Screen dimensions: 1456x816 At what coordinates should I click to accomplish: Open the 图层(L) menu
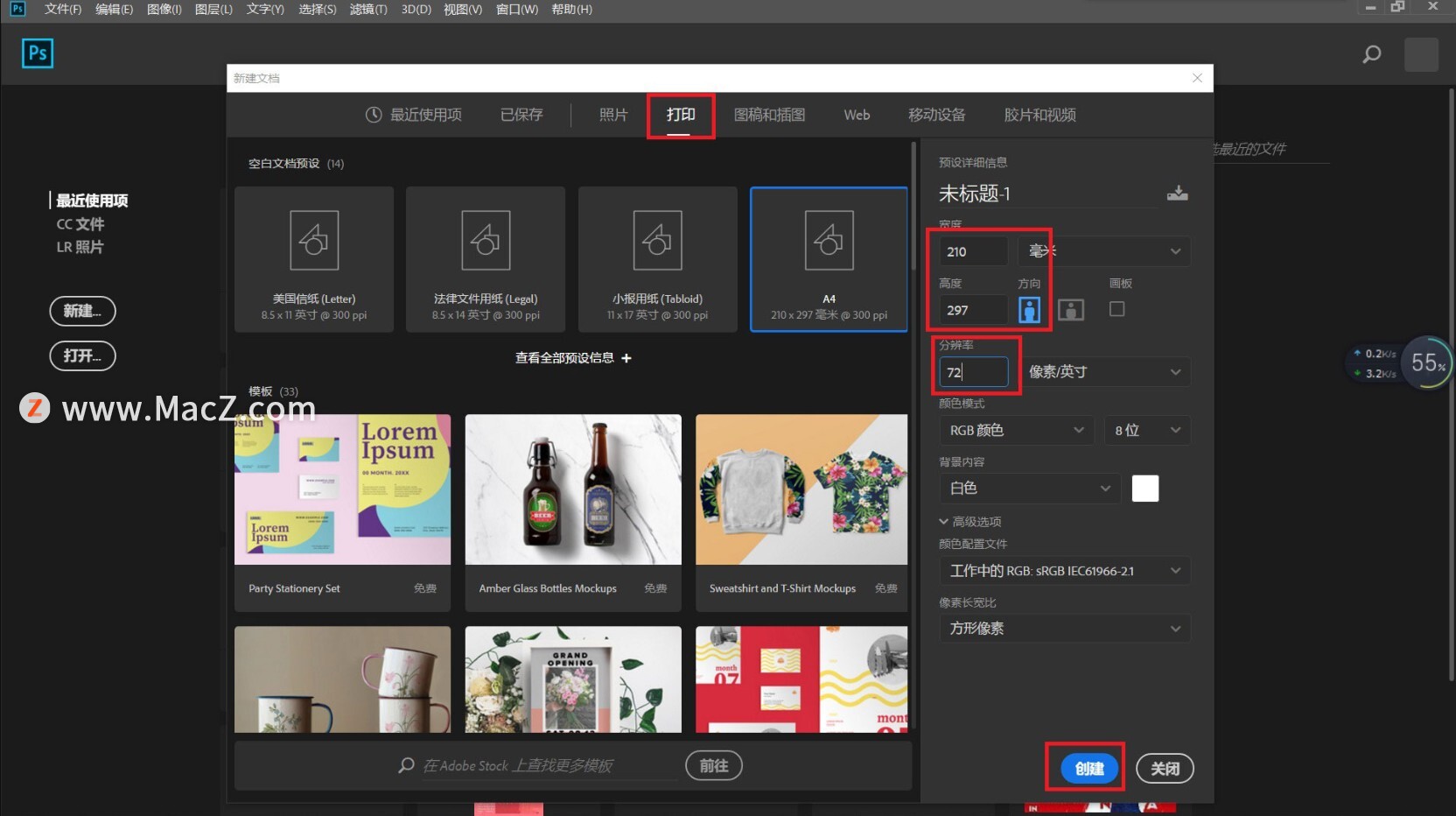[213, 9]
